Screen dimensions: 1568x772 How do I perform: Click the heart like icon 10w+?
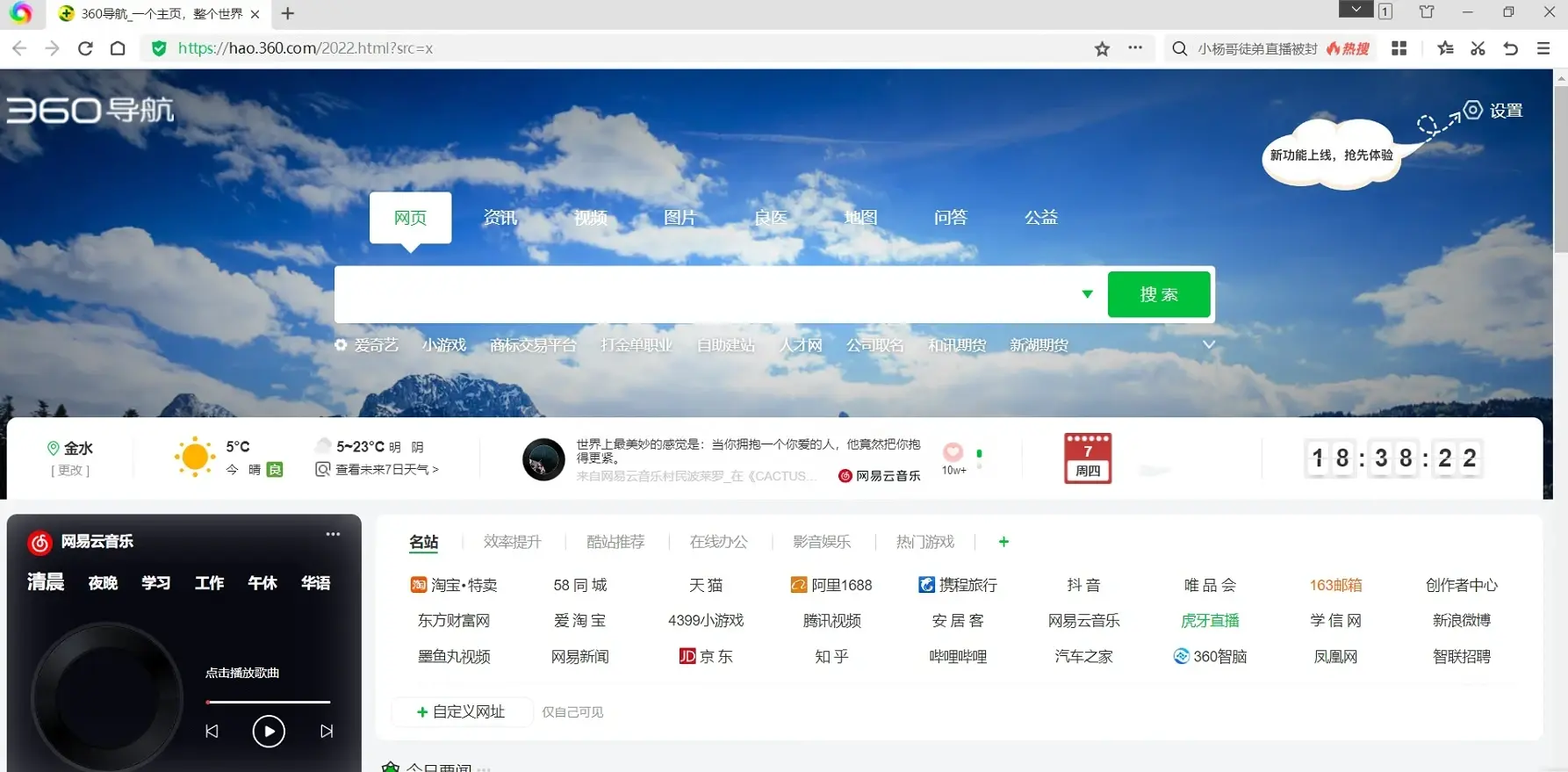pos(953,451)
